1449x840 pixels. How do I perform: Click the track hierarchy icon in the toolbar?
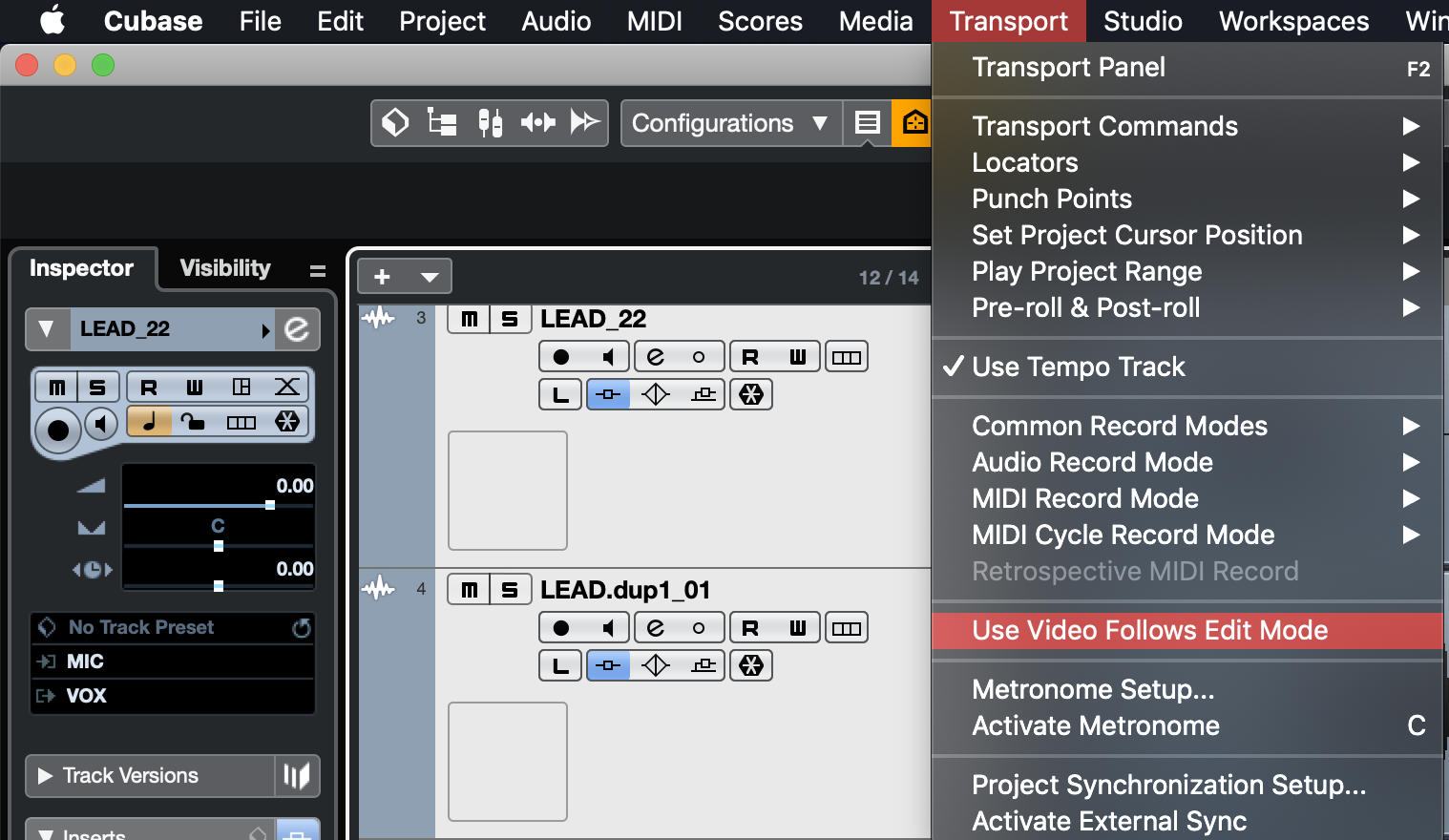click(442, 122)
